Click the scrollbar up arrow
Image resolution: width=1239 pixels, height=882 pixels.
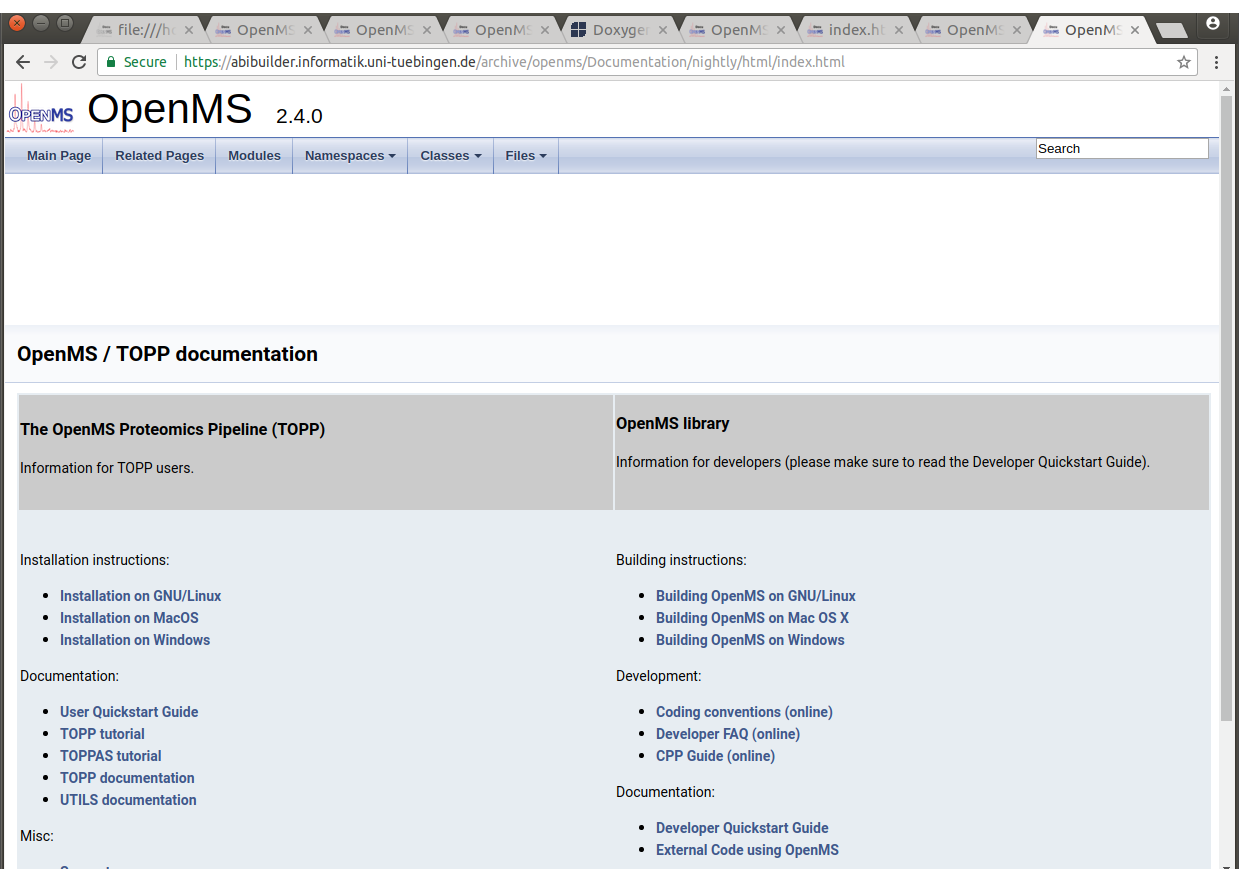1227,89
